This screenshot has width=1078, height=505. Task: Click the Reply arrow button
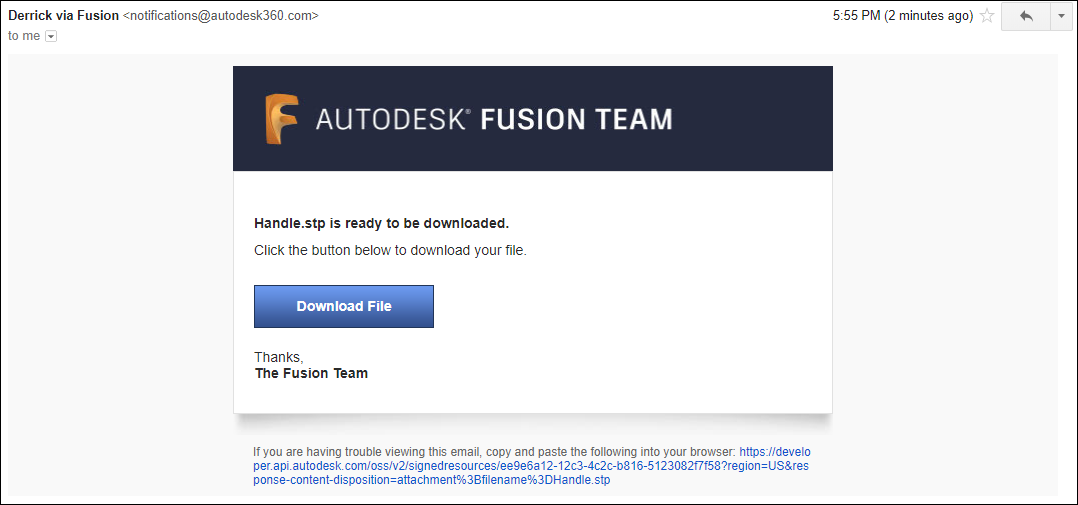pos(1025,16)
